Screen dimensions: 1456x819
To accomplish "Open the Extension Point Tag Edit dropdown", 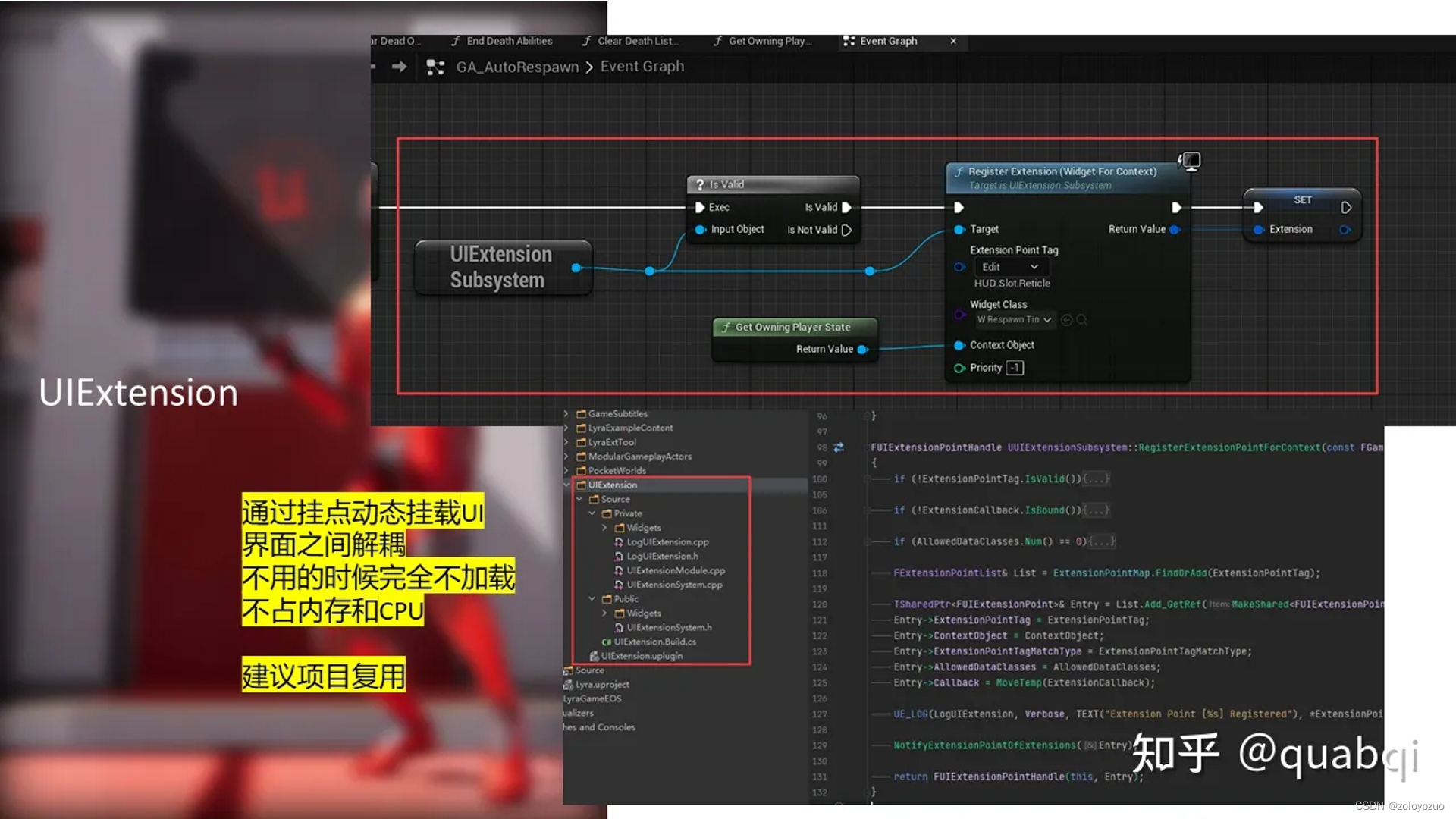I will (x=1009, y=267).
